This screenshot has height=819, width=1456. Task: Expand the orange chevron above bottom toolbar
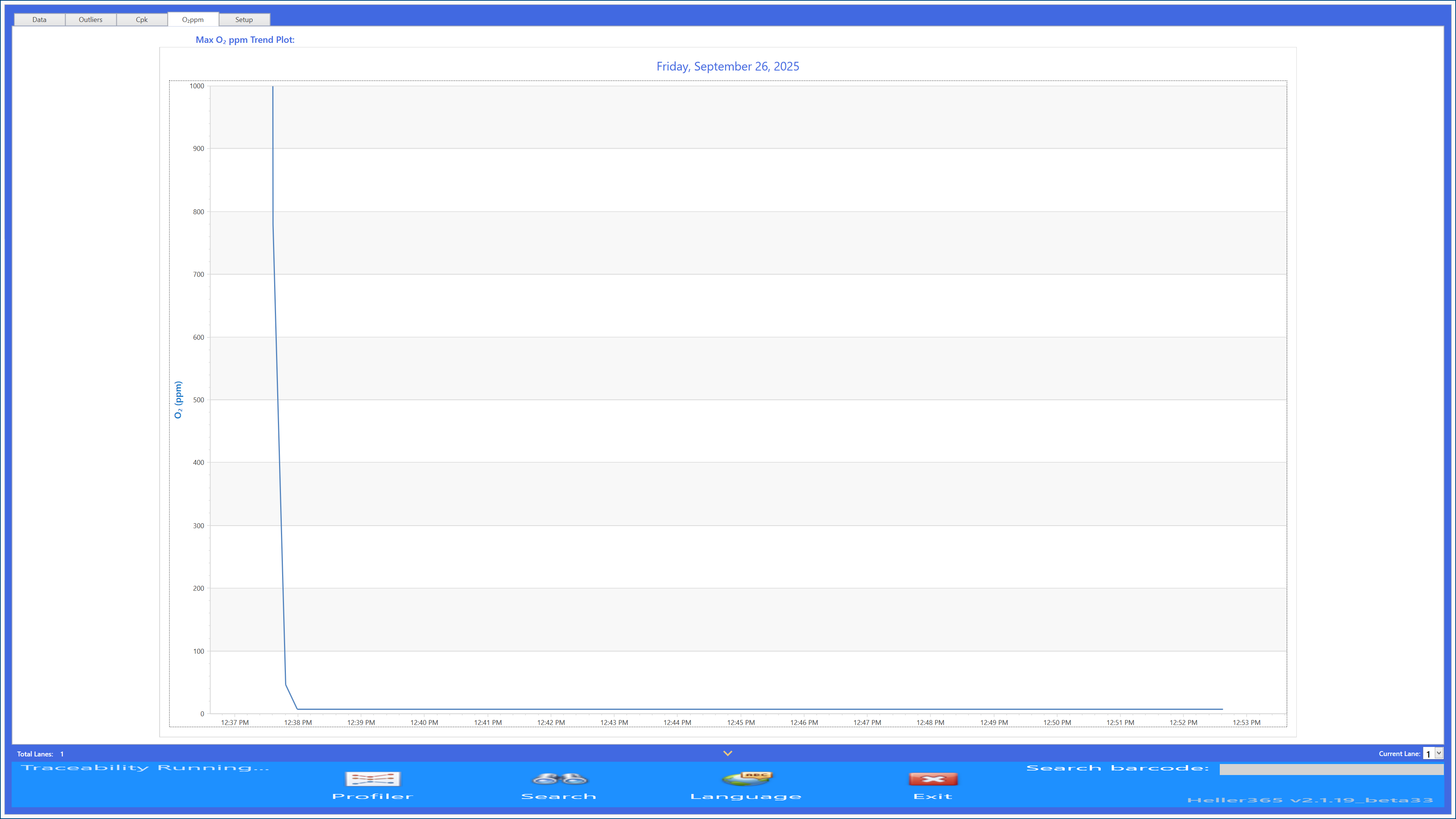(728, 753)
